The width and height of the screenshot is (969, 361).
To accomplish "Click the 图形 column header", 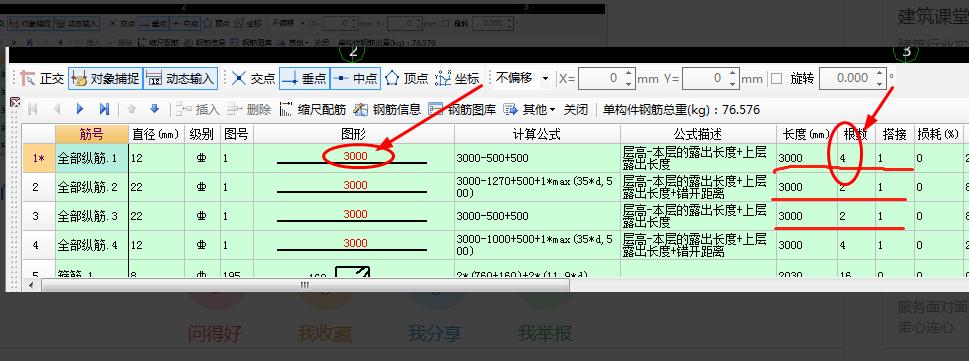I will click(x=353, y=134).
